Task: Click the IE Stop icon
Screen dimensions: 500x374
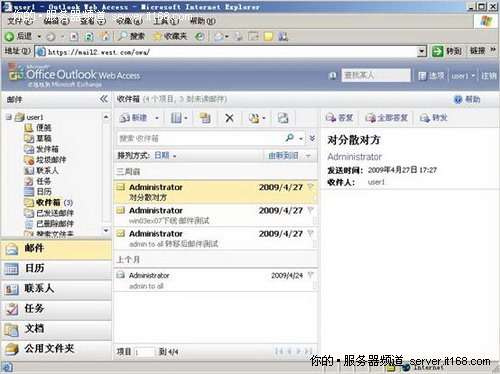Action: (x=74, y=36)
